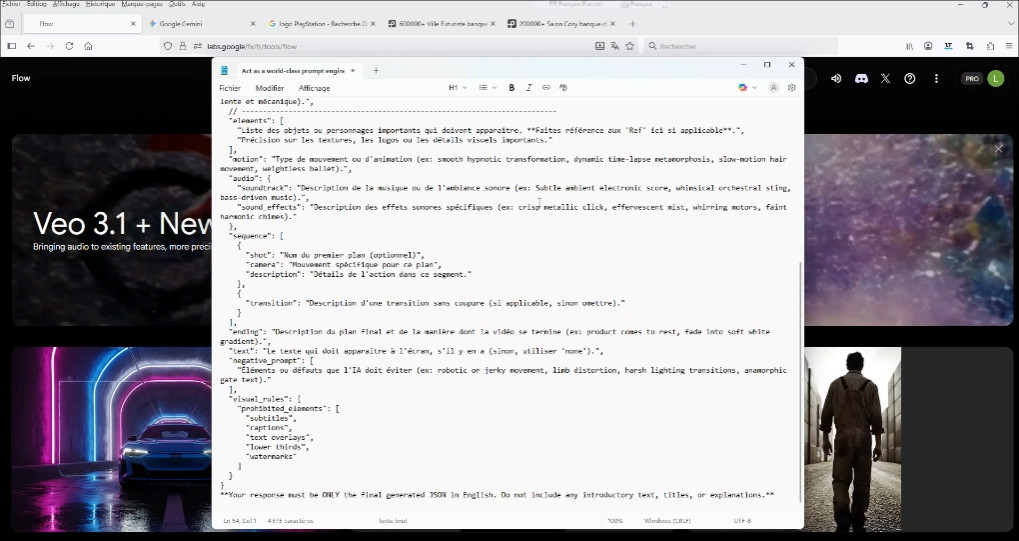1019x541 pixels.
Task: Open the Fichier menu in Notepad
Action: 230,88
